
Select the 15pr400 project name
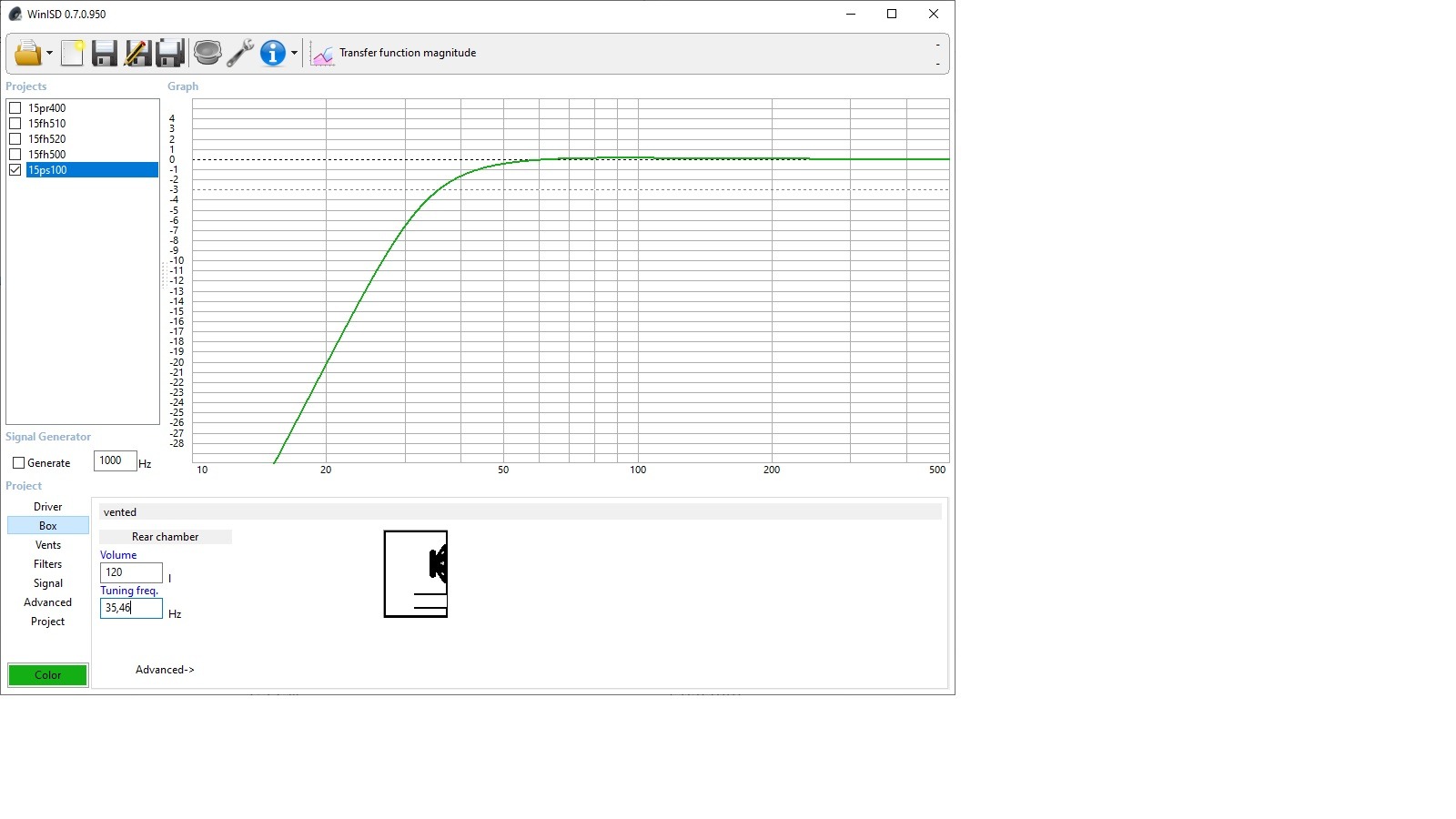tap(46, 107)
